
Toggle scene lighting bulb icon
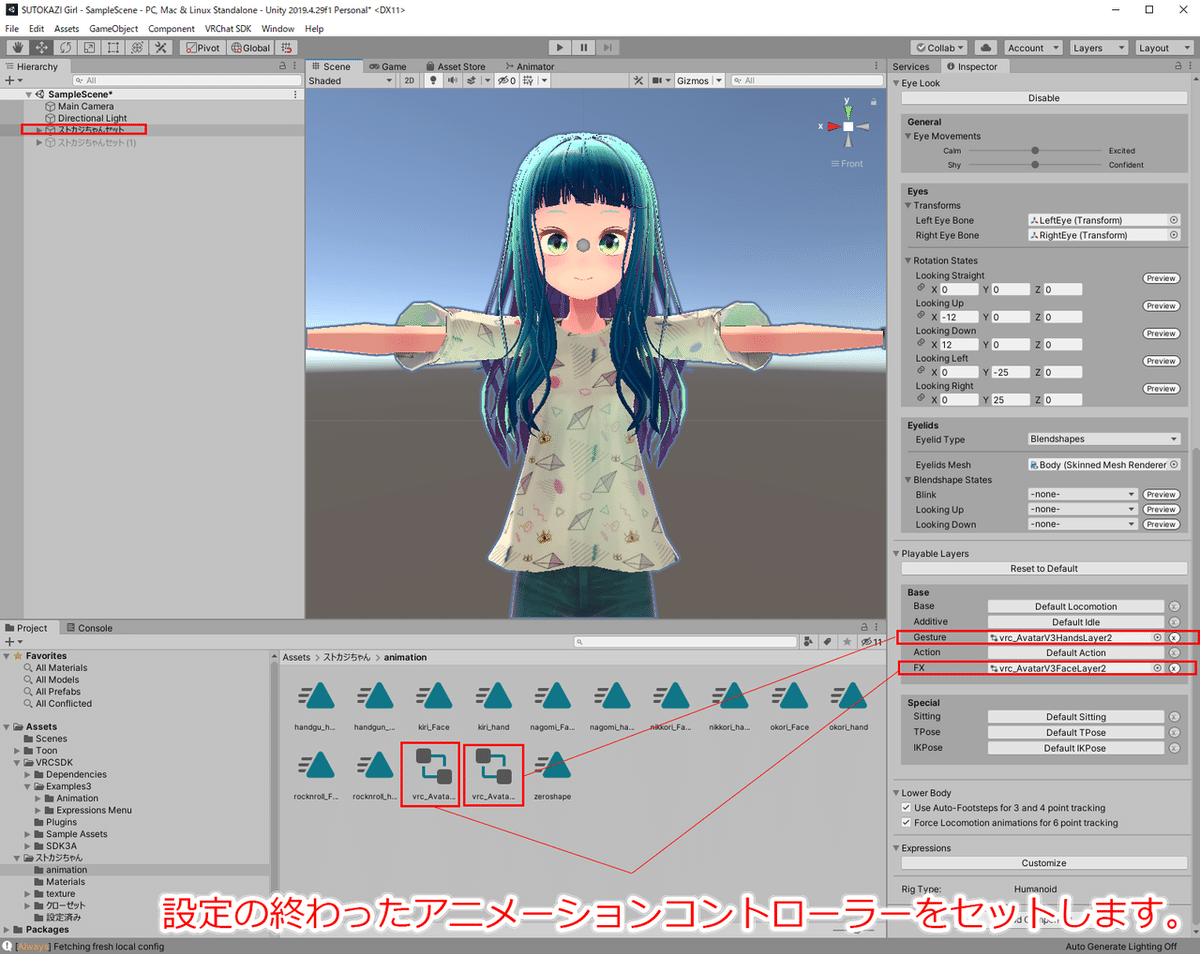434,80
